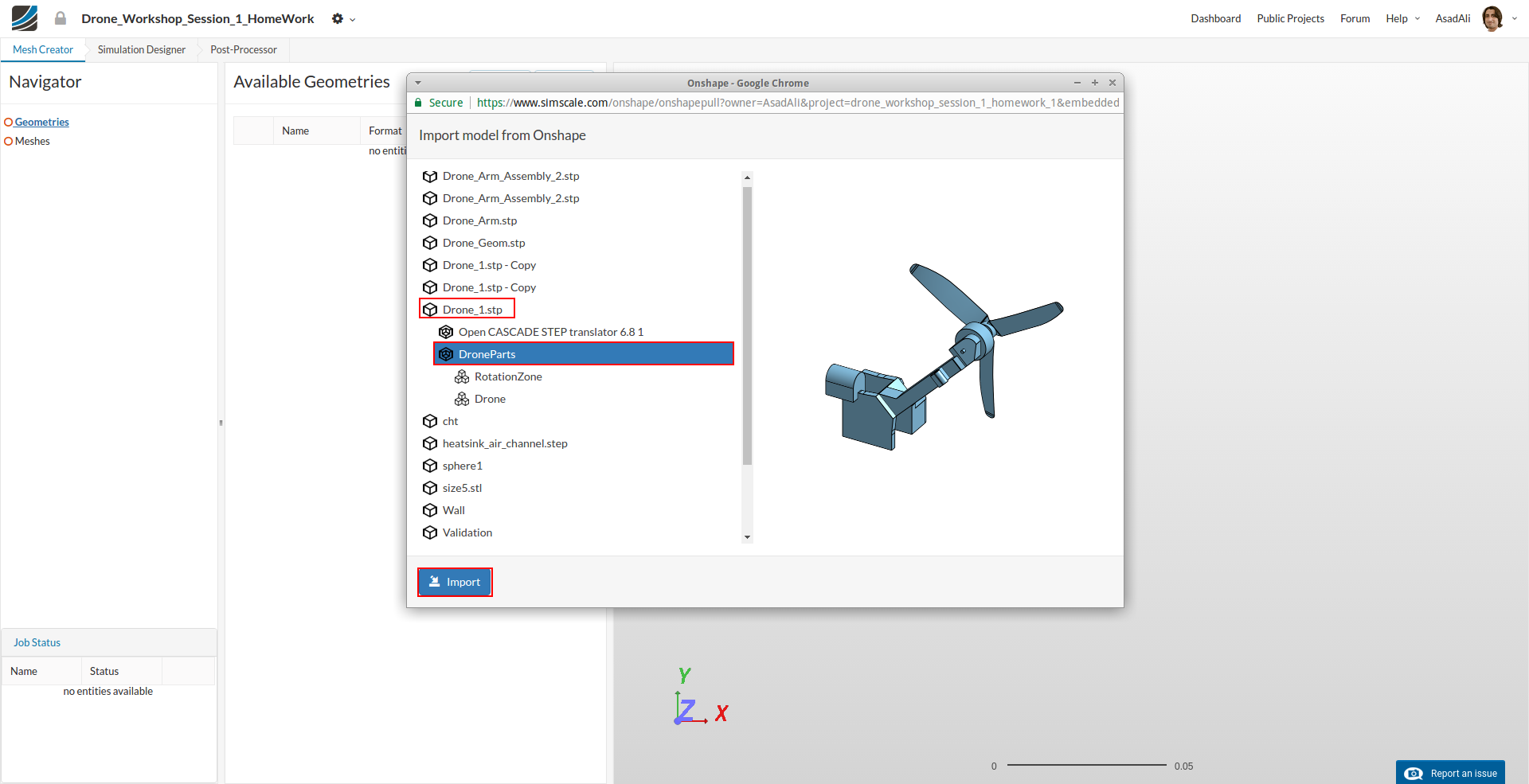Click the DroneParts part studio icon

pos(446,354)
